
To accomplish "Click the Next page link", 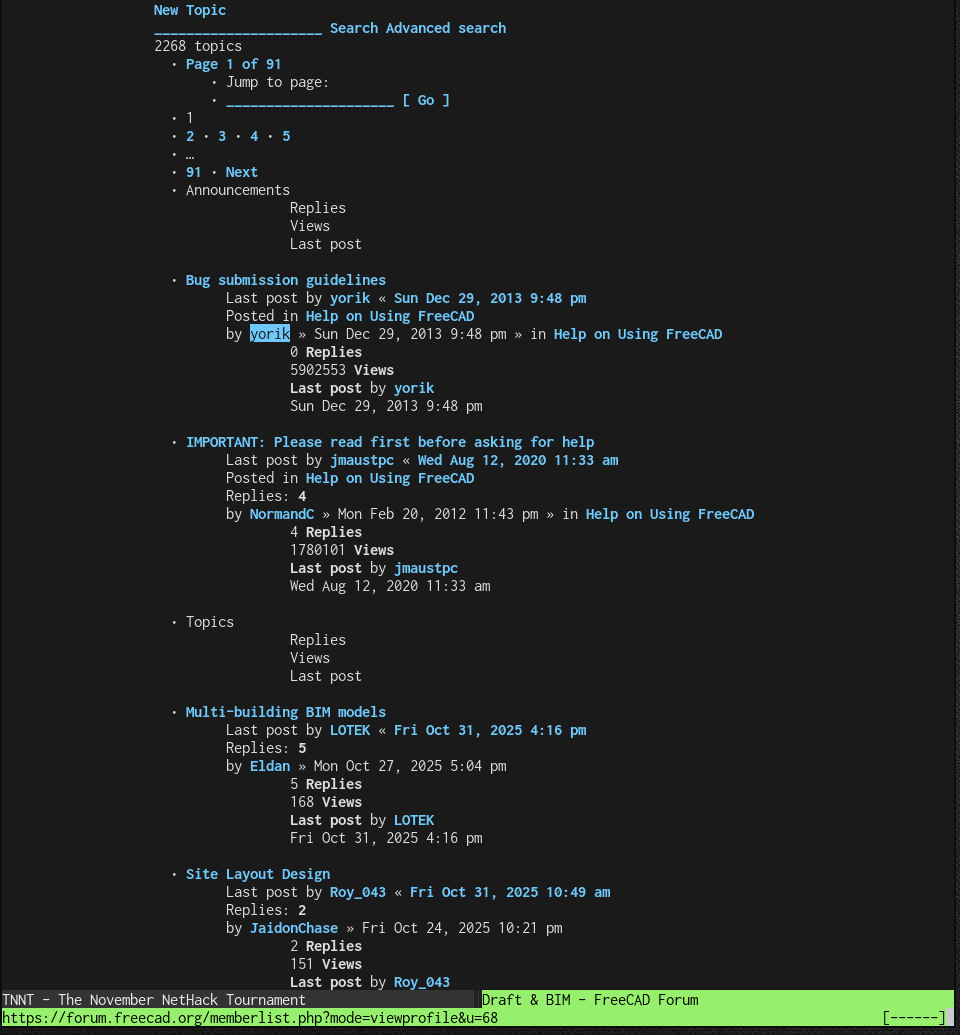I will [241, 171].
